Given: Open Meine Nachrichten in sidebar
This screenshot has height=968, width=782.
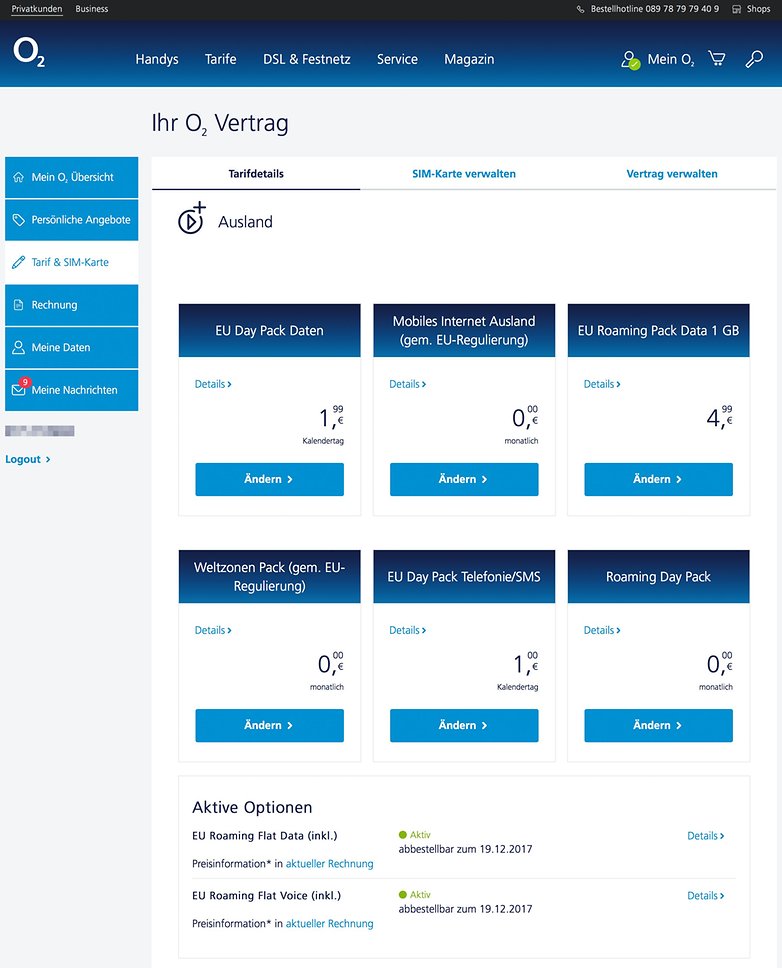Looking at the screenshot, I should pos(72,390).
